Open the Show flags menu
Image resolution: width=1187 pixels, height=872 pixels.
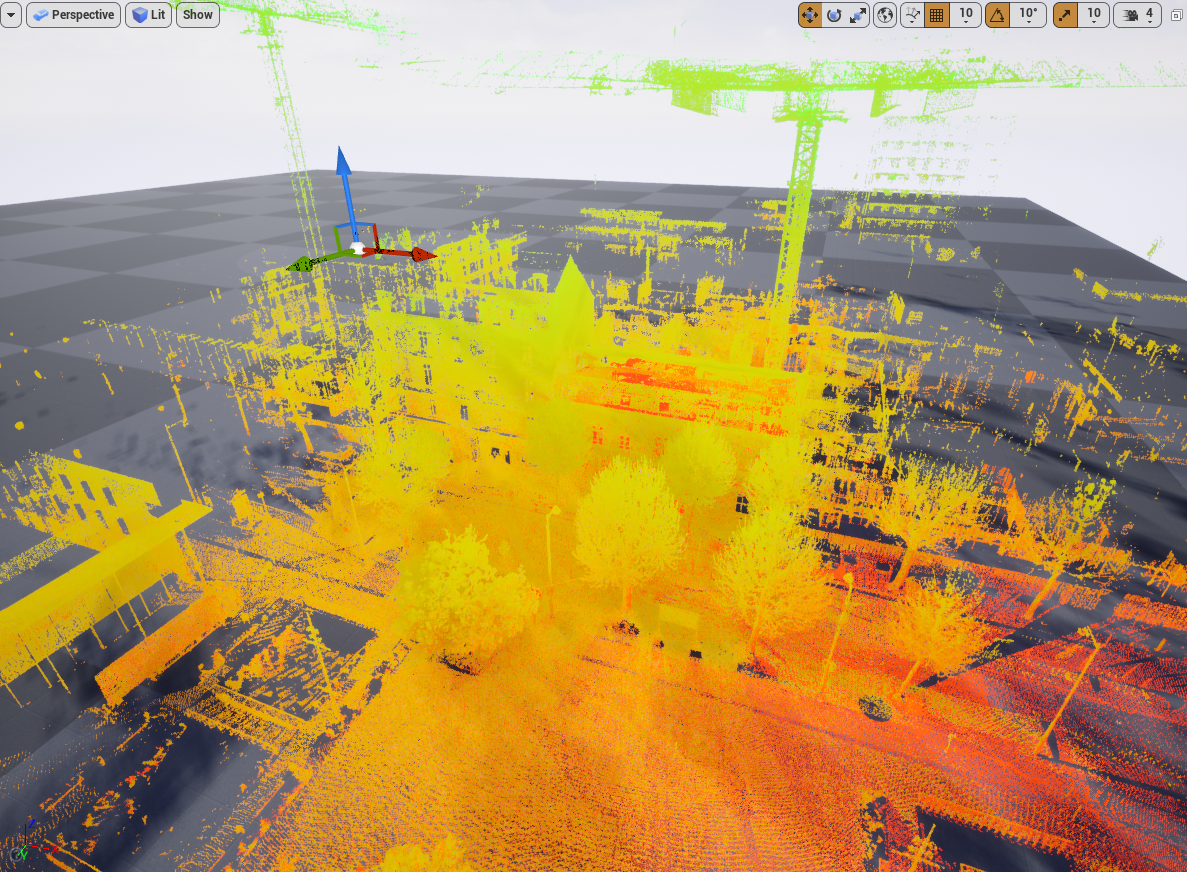(x=198, y=14)
